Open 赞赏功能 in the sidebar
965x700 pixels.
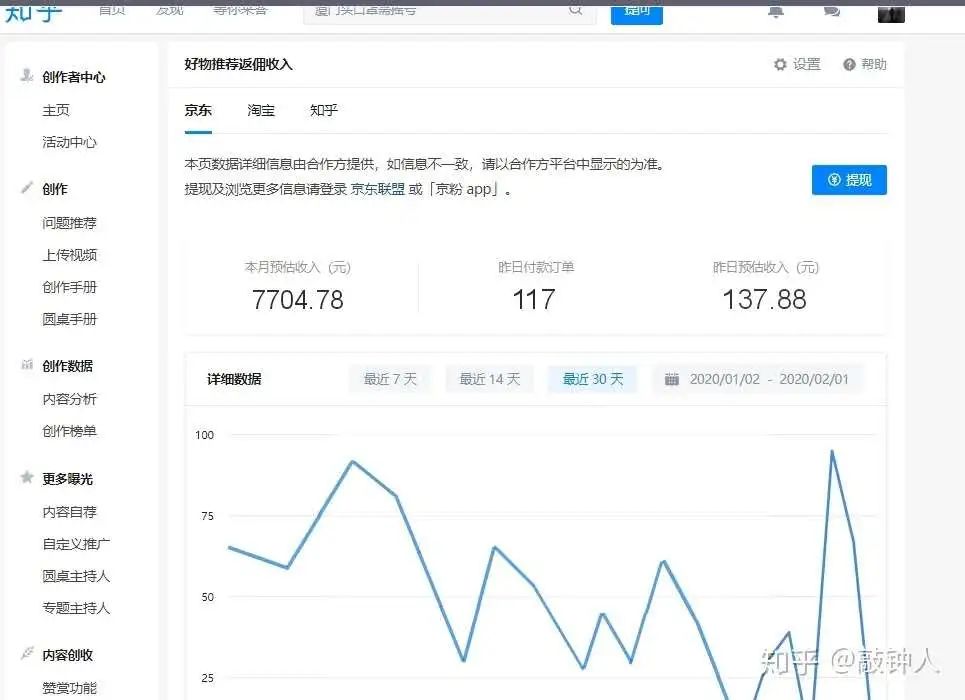click(70, 688)
